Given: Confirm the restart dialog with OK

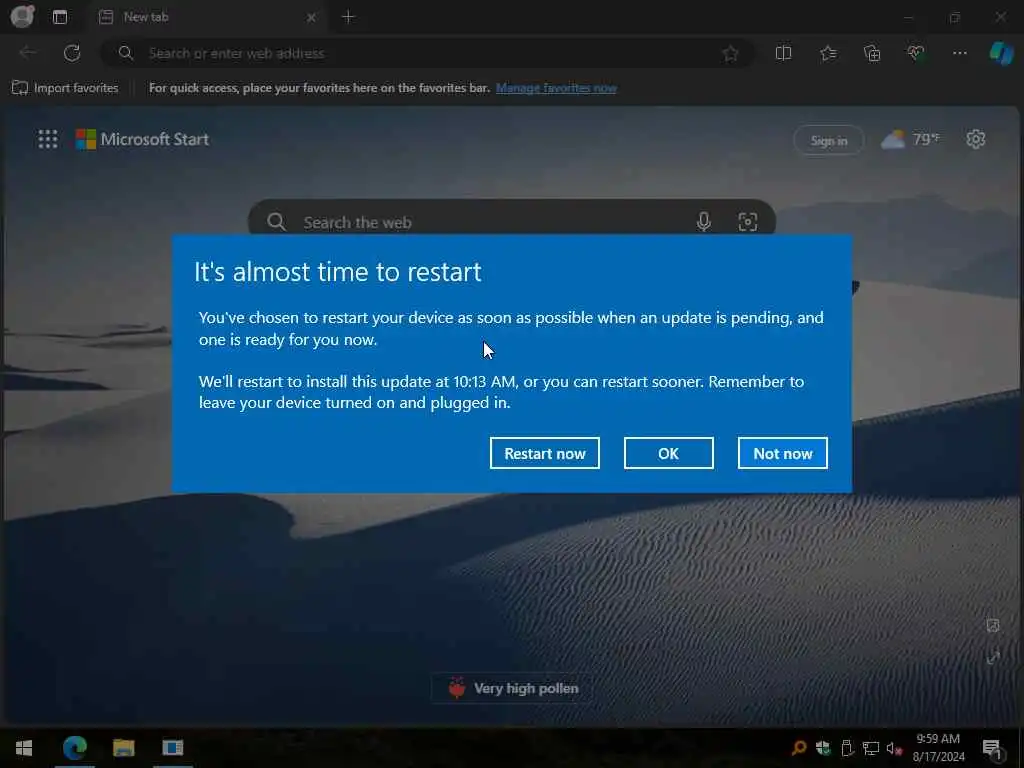Looking at the screenshot, I should pos(668,453).
